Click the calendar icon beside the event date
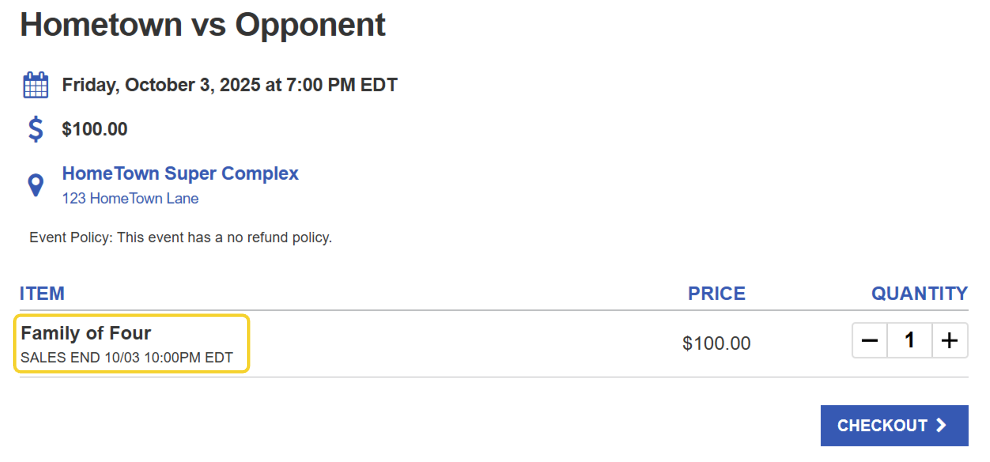The image size is (990, 462). point(36,85)
